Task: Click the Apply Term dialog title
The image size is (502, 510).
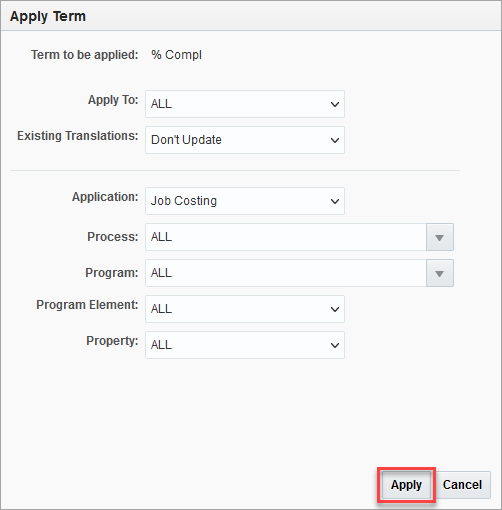Action: click(48, 16)
